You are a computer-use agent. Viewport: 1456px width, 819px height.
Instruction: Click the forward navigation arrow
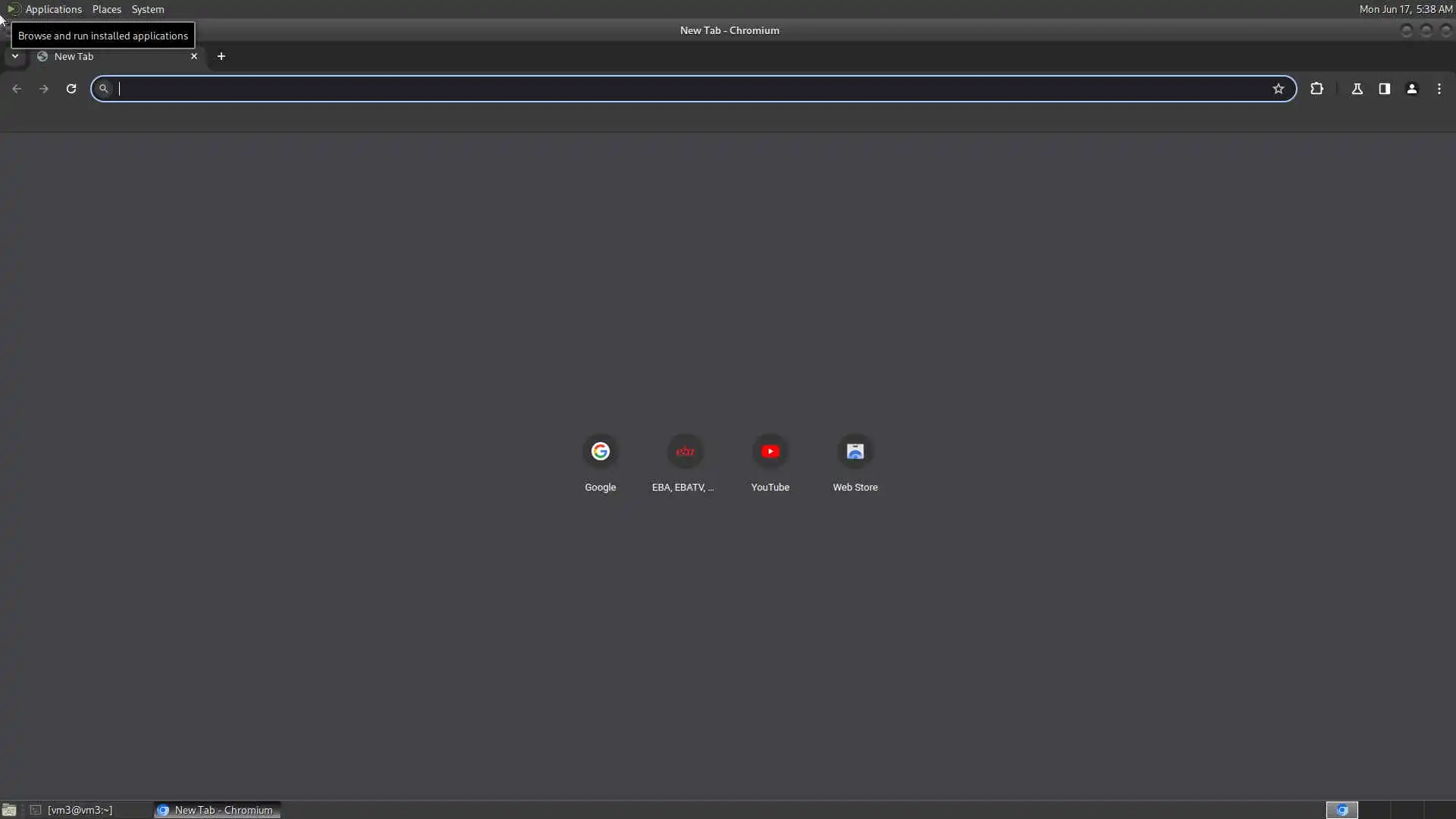[x=44, y=89]
